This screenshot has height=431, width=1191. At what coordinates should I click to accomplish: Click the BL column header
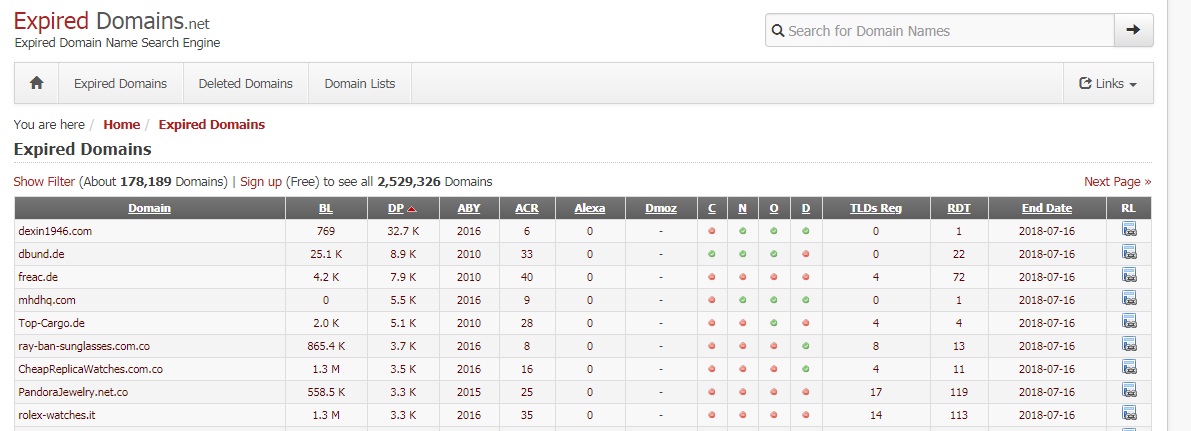[325, 208]
